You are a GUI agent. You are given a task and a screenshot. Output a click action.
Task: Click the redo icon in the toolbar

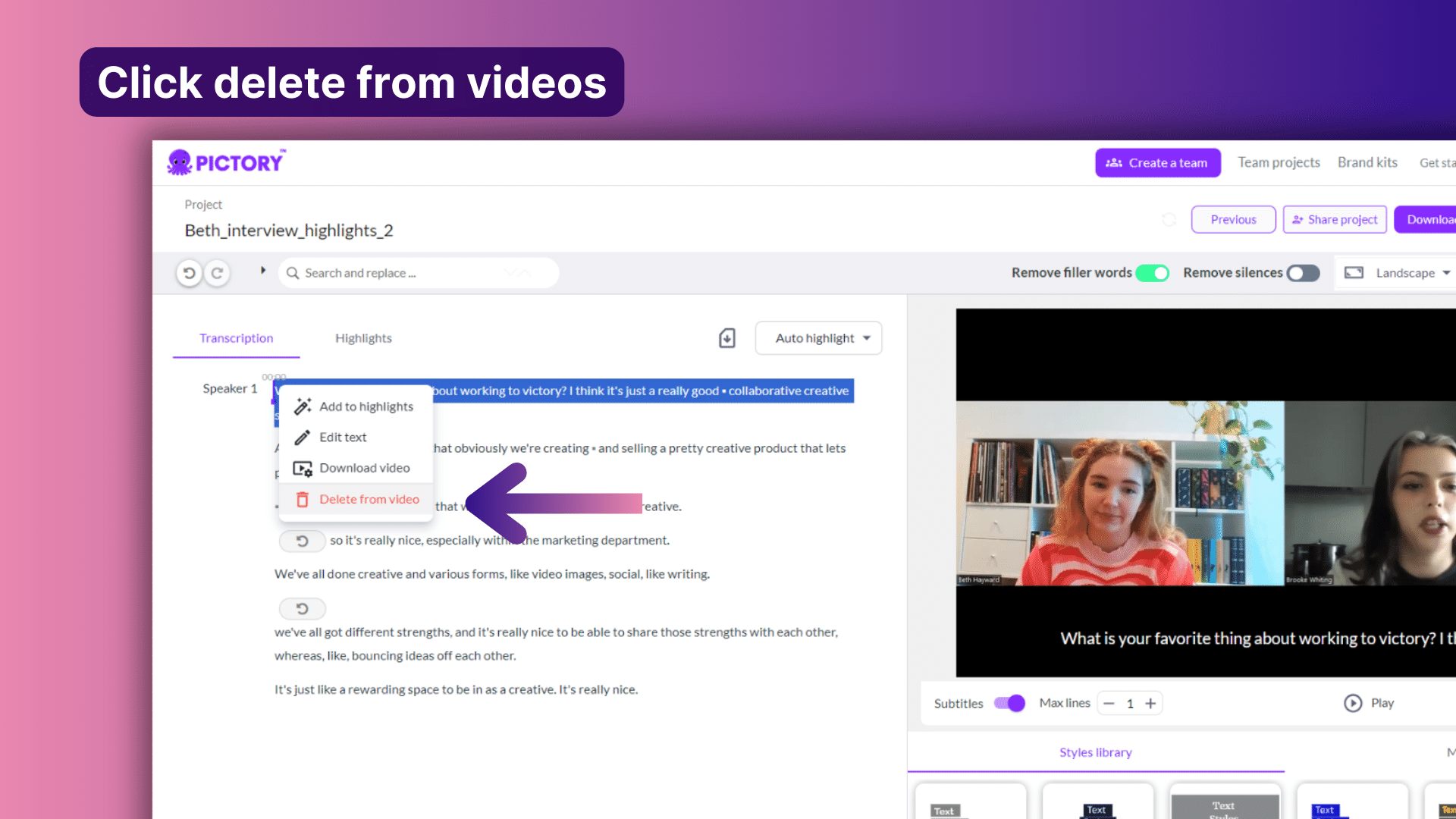(218, 272)
